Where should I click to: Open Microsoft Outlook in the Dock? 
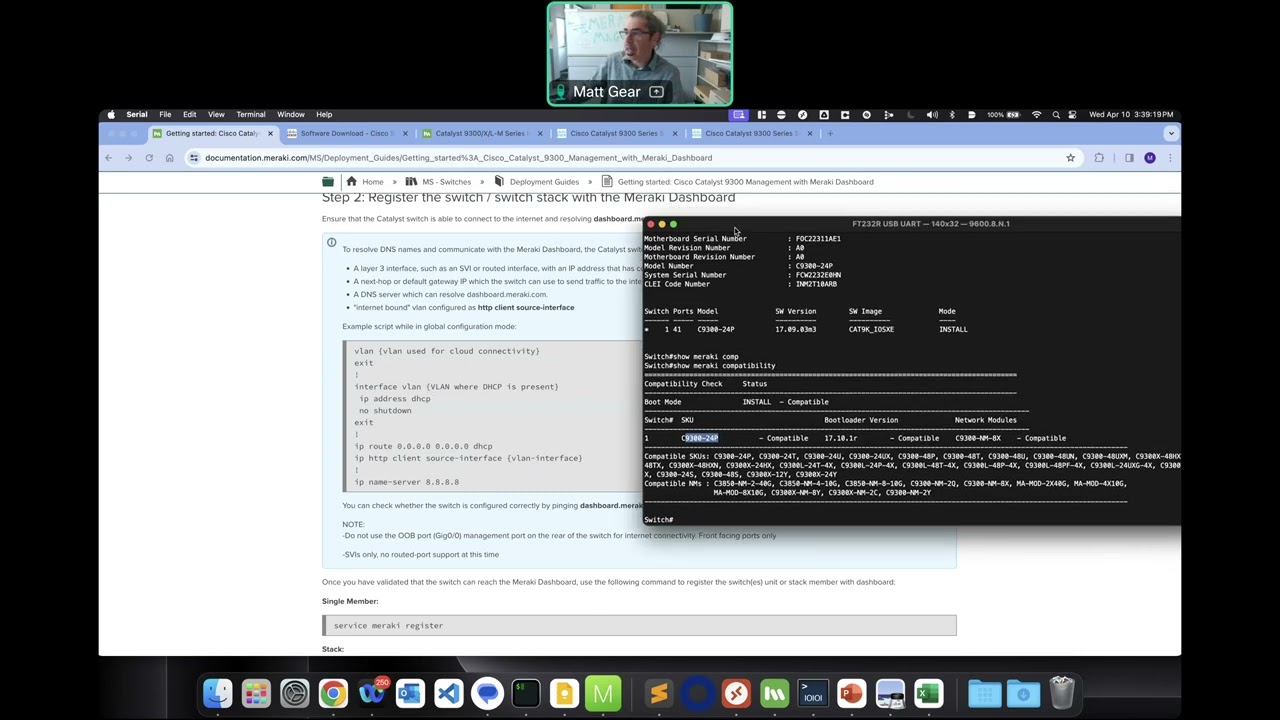(x=410, y=693)
